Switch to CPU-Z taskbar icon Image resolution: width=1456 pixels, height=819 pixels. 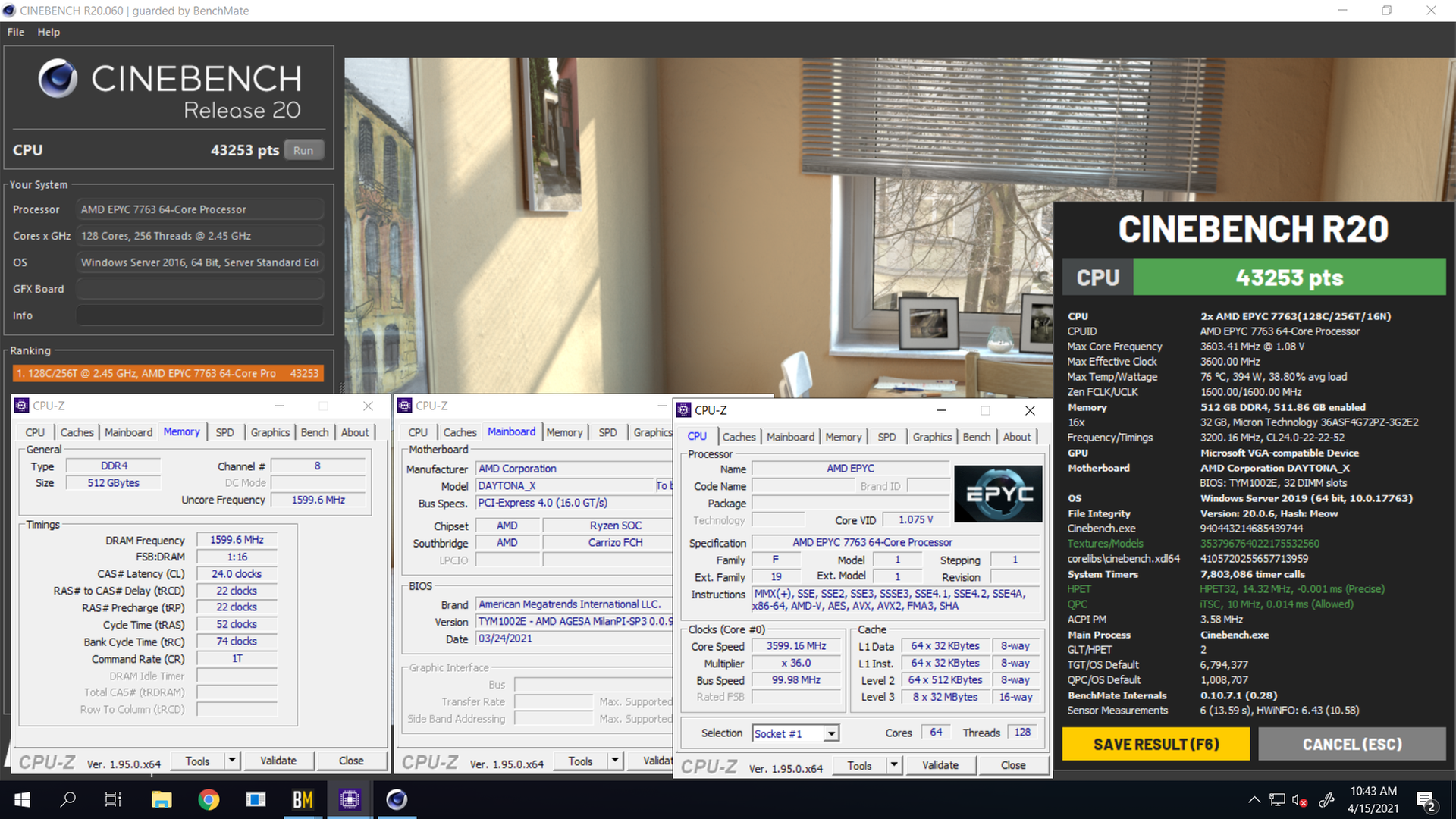350,799
